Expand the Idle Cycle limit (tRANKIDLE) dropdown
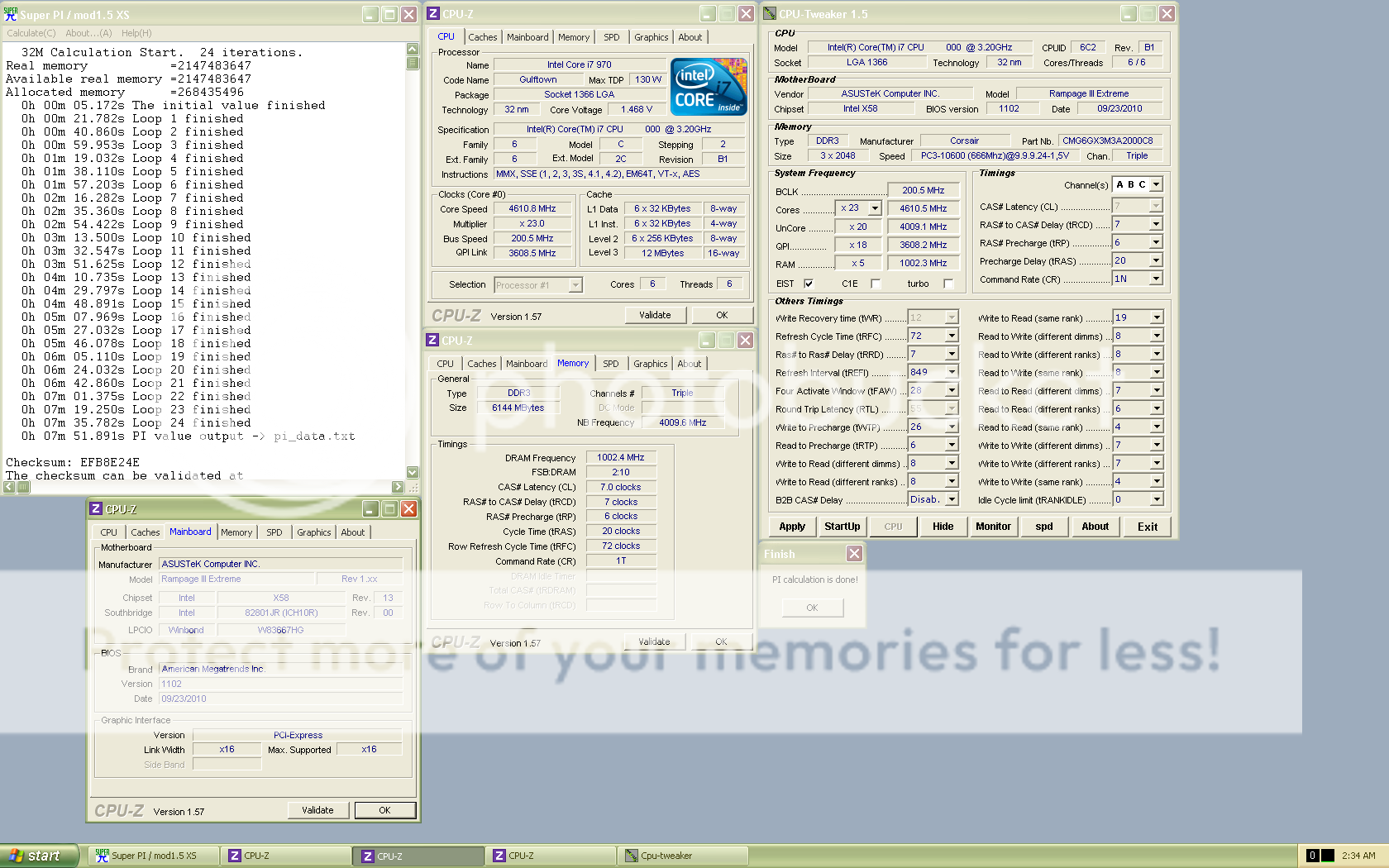 (1157, 499)
